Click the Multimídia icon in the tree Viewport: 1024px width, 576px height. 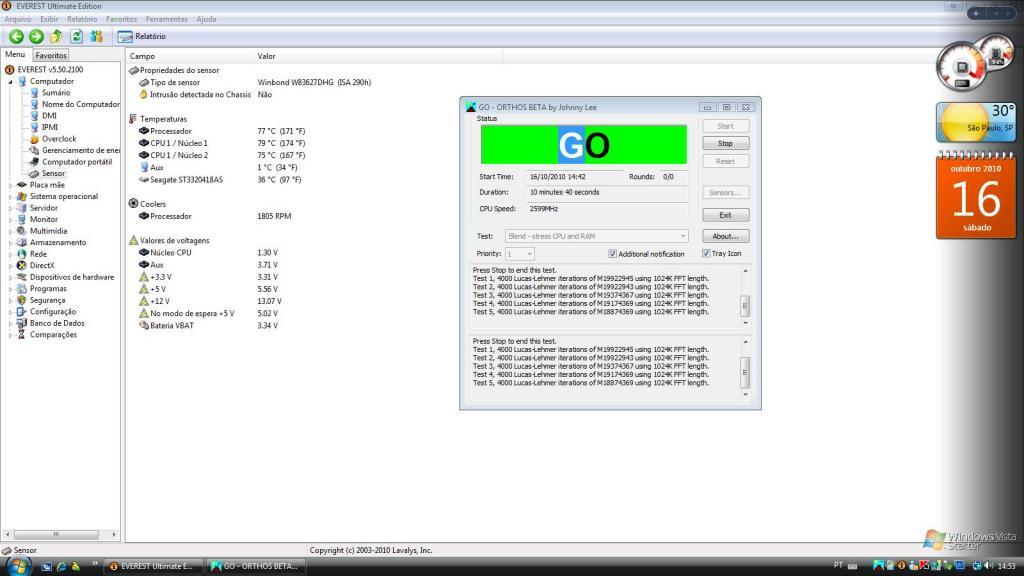pos(22,231)
